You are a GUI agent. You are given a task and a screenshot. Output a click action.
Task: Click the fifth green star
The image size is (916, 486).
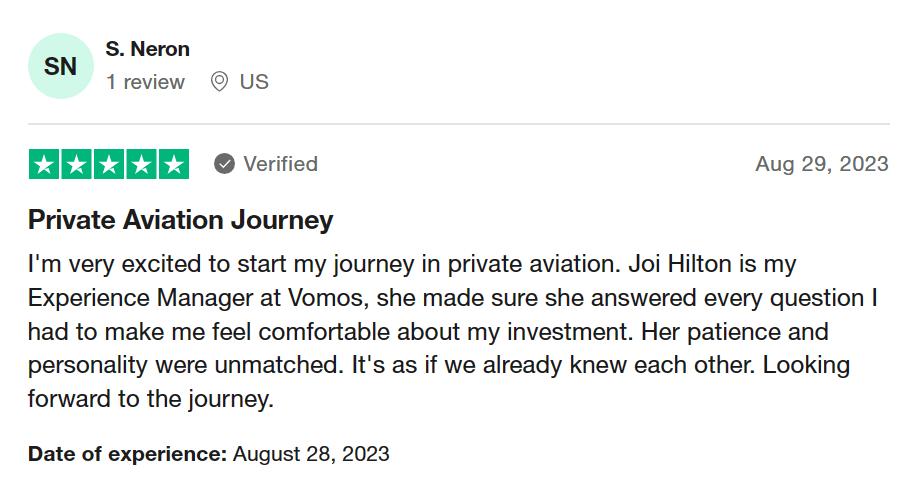point(174,164)
